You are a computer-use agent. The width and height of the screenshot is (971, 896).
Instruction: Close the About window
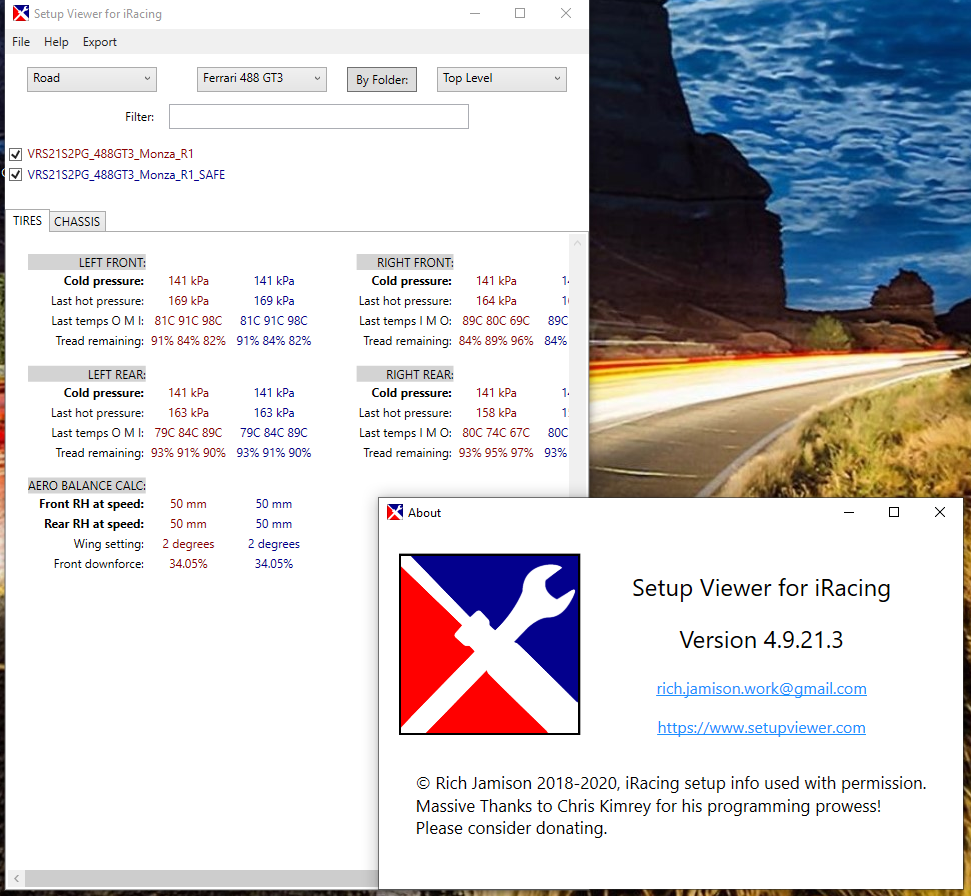939,512
